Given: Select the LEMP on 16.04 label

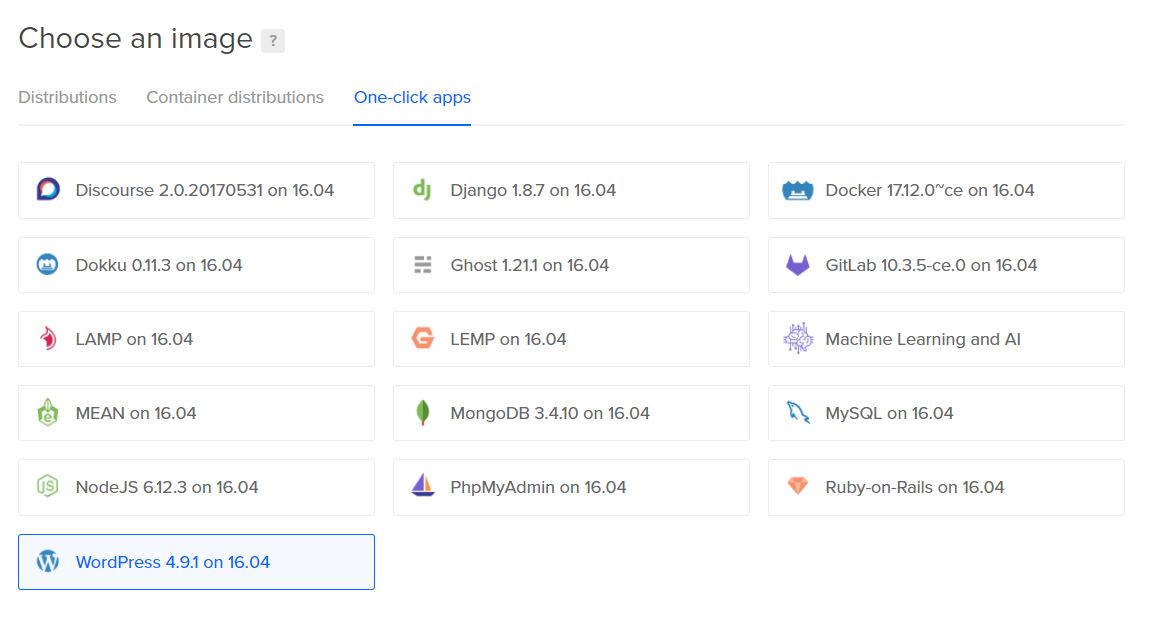Looking at the screenshot, I should coord(508,339).
